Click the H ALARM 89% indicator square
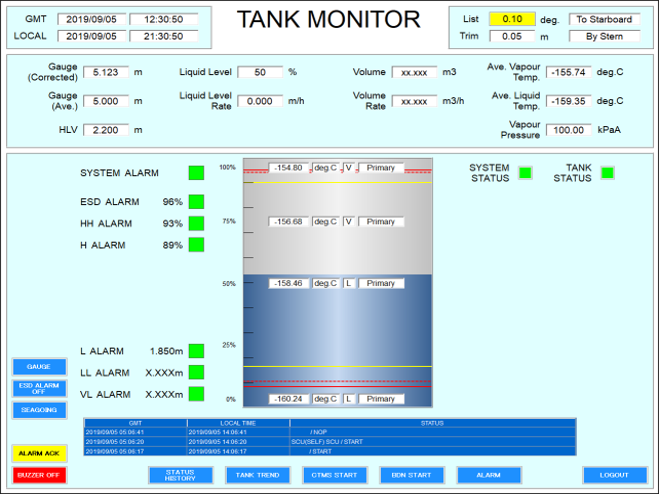 tap(196, 245)
